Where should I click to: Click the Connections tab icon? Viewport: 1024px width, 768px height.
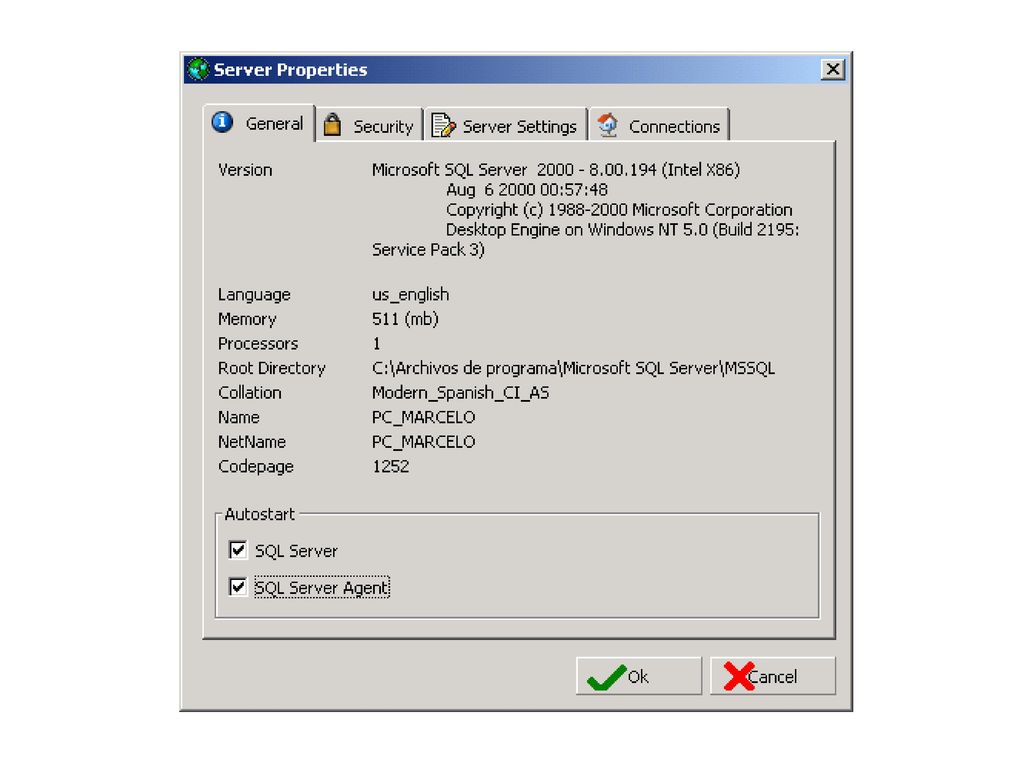[x=608, y=124]
